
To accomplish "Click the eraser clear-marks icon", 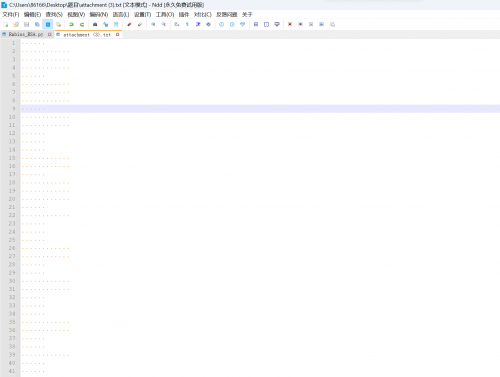I will click(x=140, y=24).
